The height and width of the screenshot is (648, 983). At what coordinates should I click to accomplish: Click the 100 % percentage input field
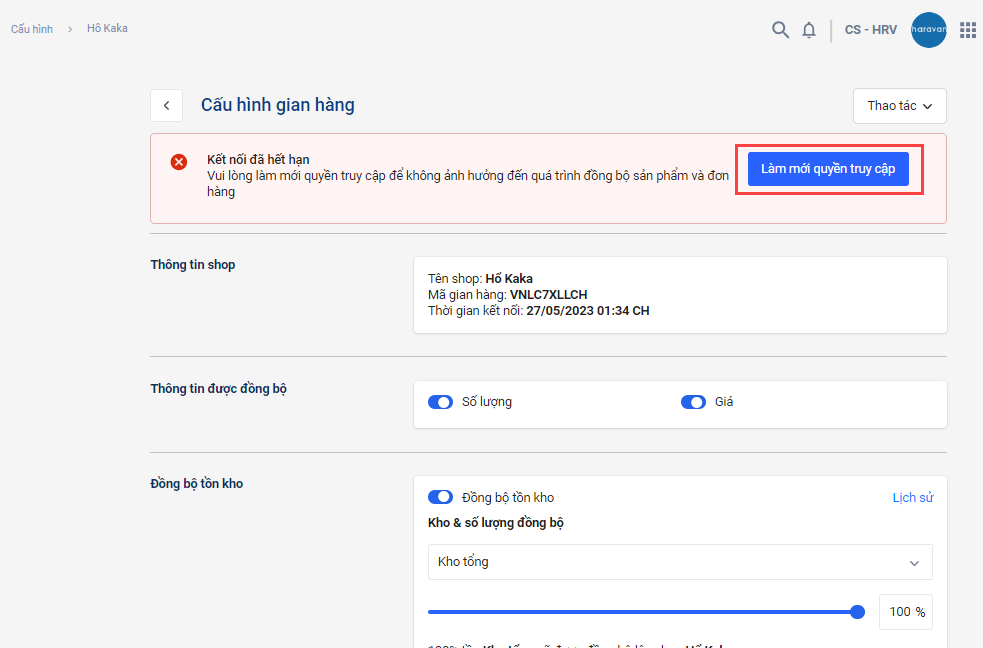tap(905, 612)
